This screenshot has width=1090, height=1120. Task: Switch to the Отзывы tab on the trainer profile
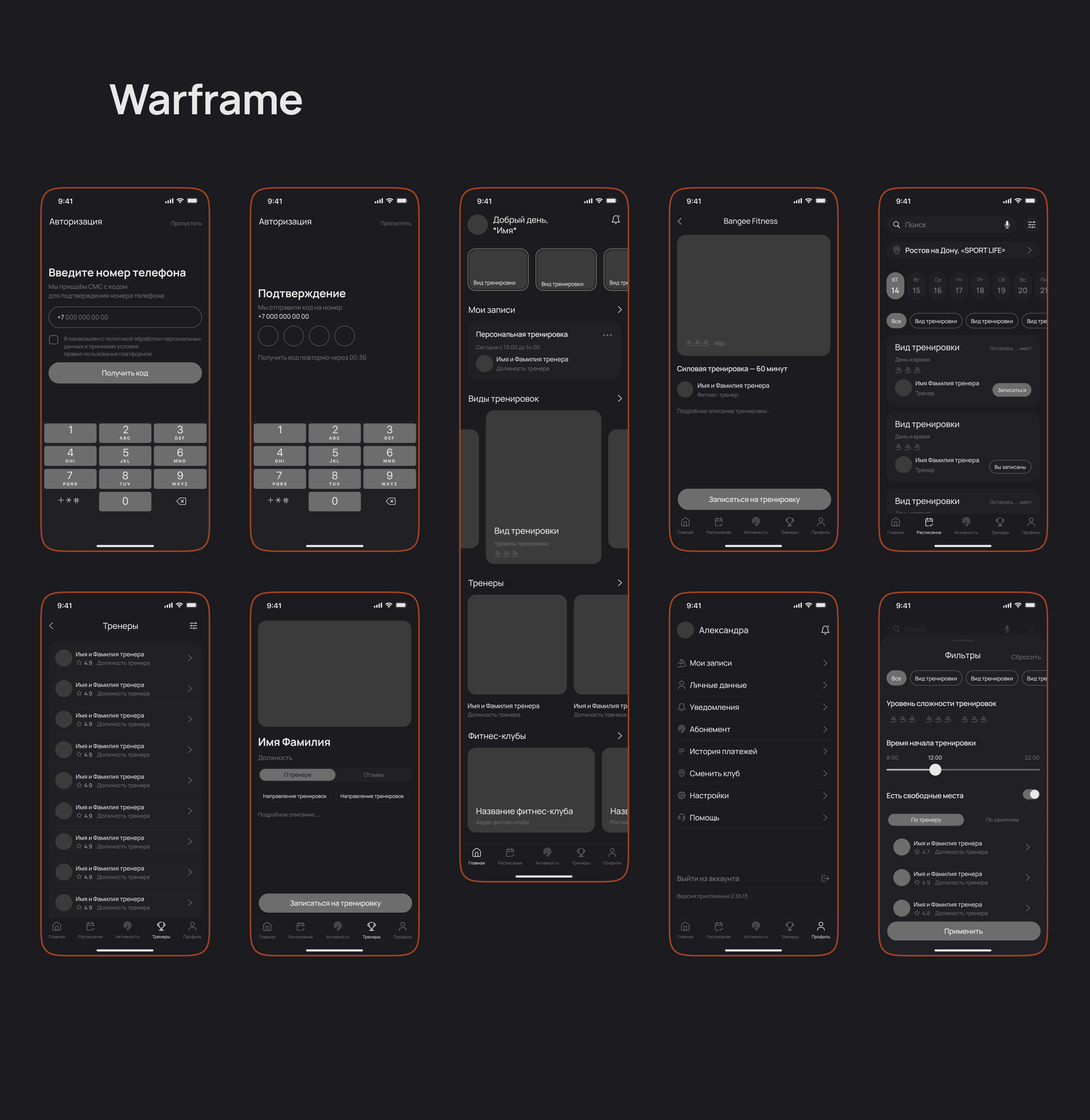373,775
